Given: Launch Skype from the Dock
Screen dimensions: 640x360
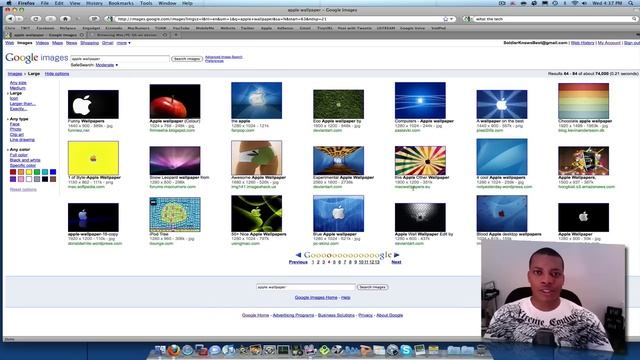Looking at the screenshot, I should click(x=406, y=350).
